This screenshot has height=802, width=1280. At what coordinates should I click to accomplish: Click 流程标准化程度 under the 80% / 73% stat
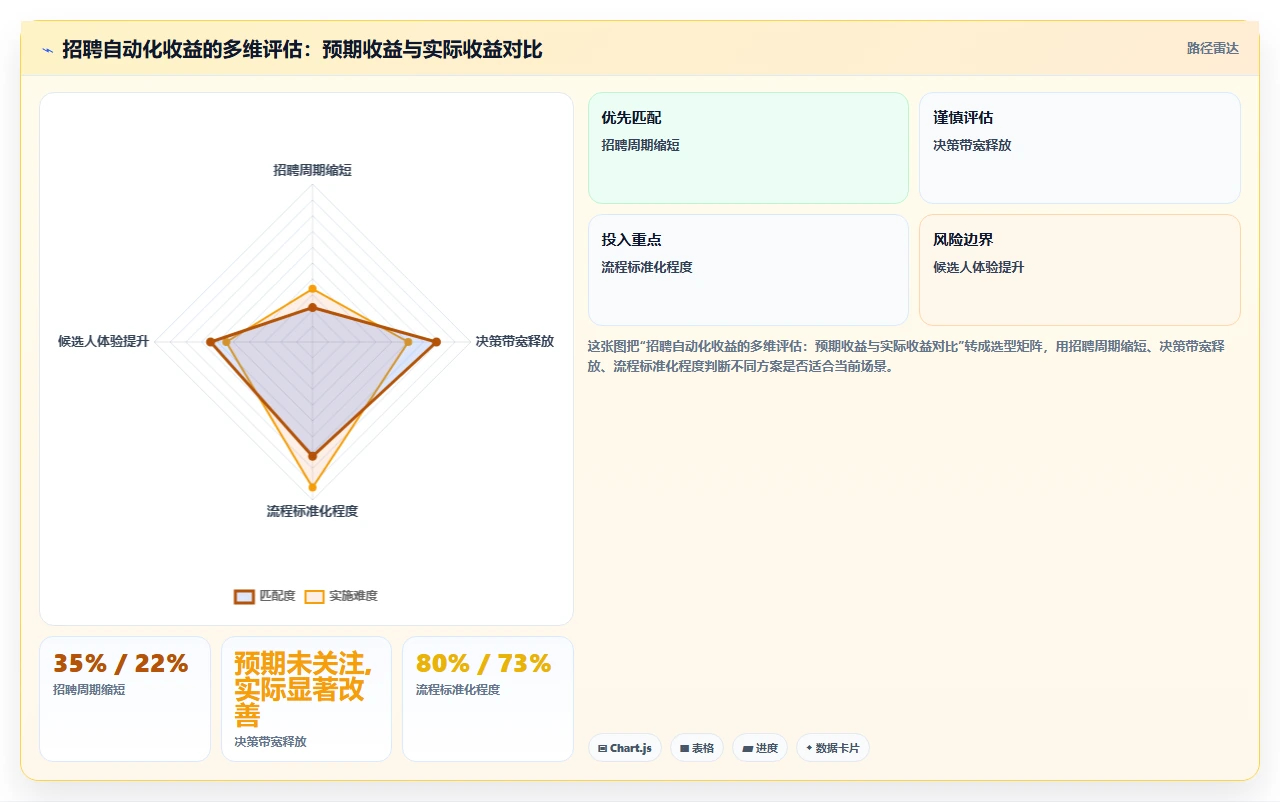458,689
